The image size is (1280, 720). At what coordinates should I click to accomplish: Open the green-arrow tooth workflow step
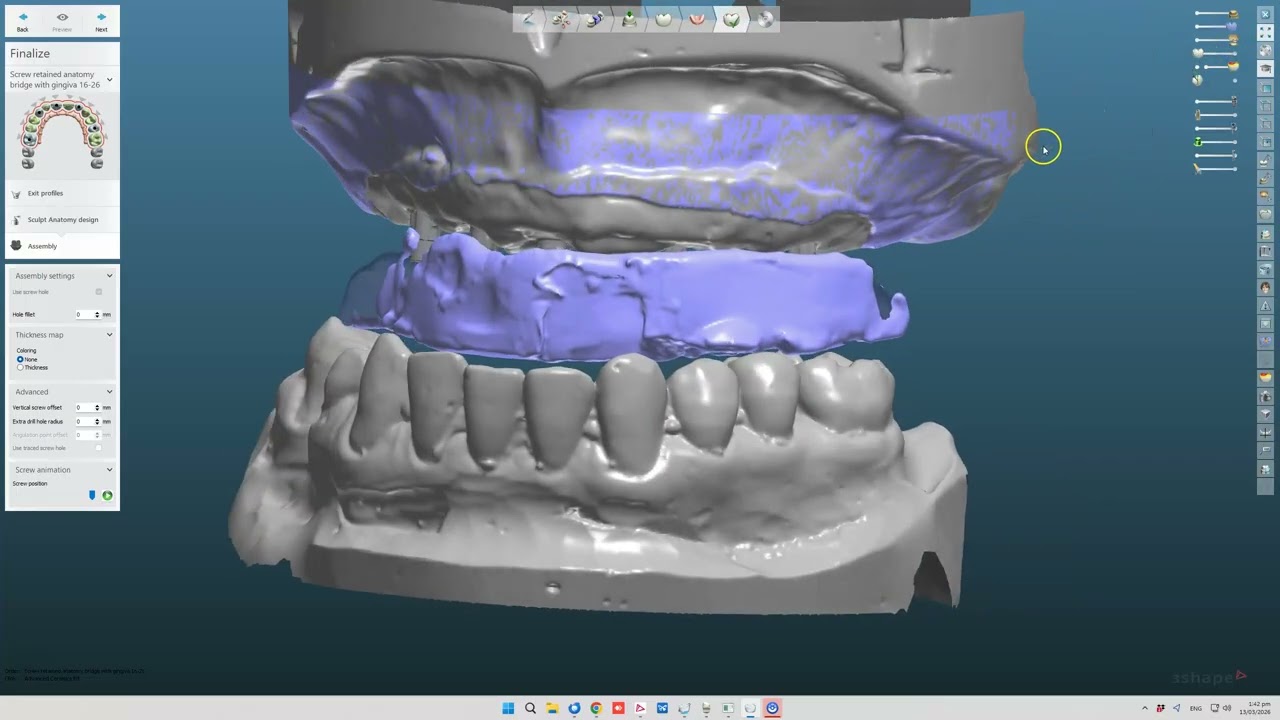click(629, 19)
